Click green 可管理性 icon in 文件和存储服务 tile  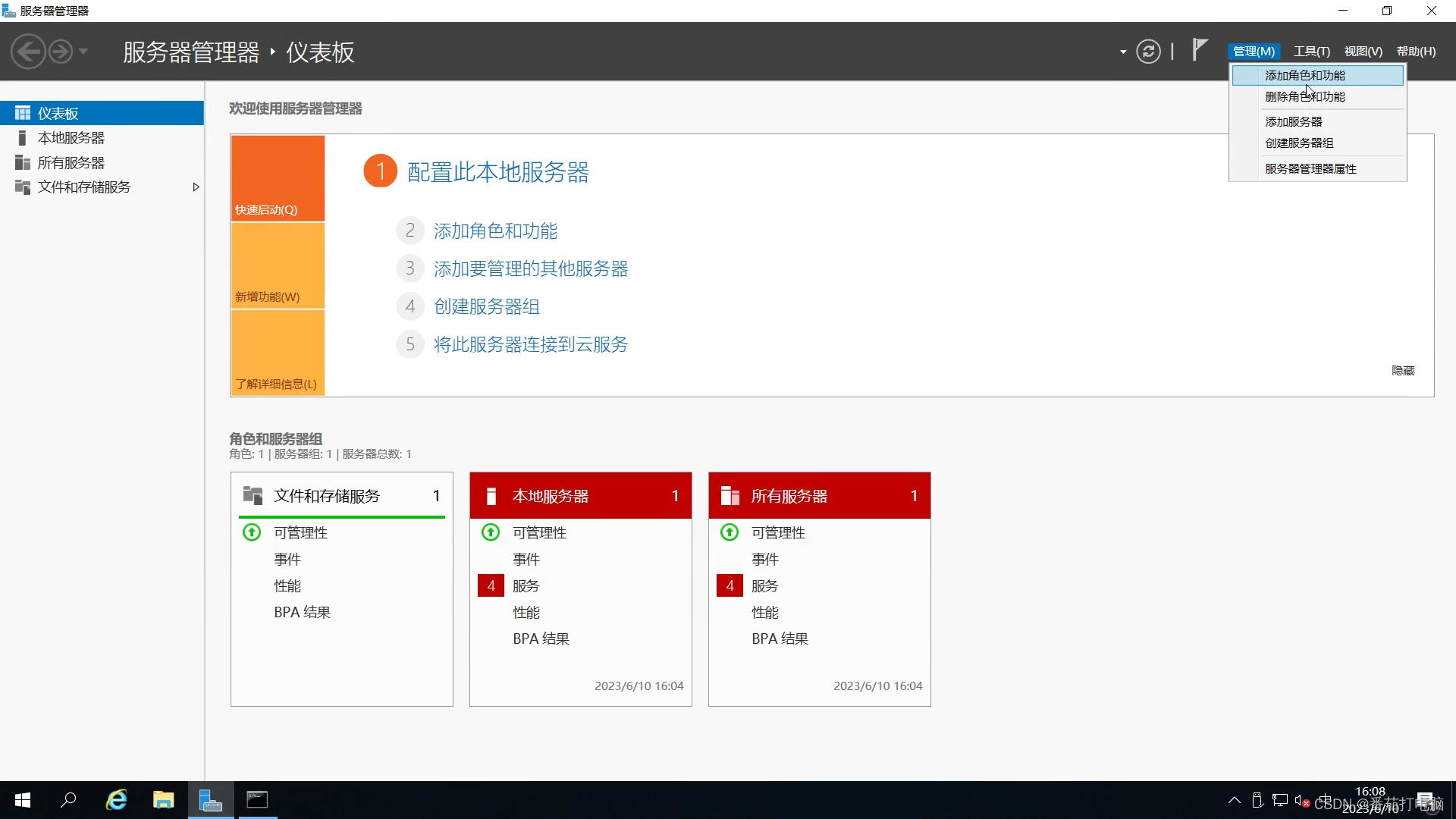coord(252,532)
